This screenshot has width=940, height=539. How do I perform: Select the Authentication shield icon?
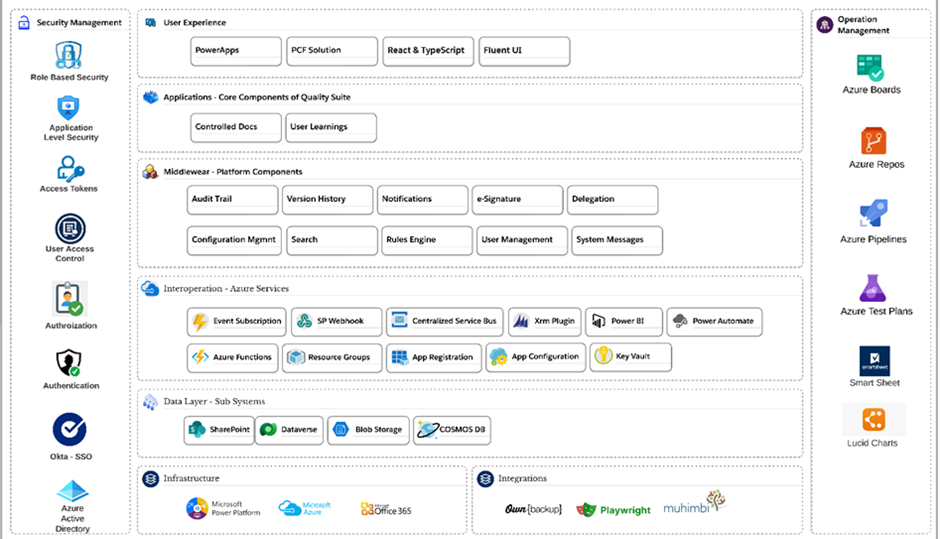click(x=69, y=363)
